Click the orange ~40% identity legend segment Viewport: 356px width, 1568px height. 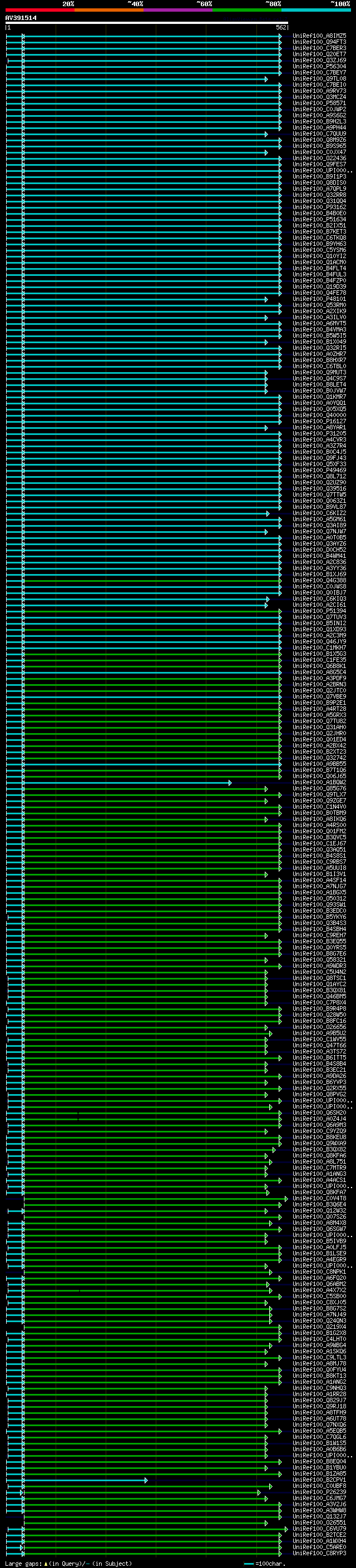[x=109, y=10]
